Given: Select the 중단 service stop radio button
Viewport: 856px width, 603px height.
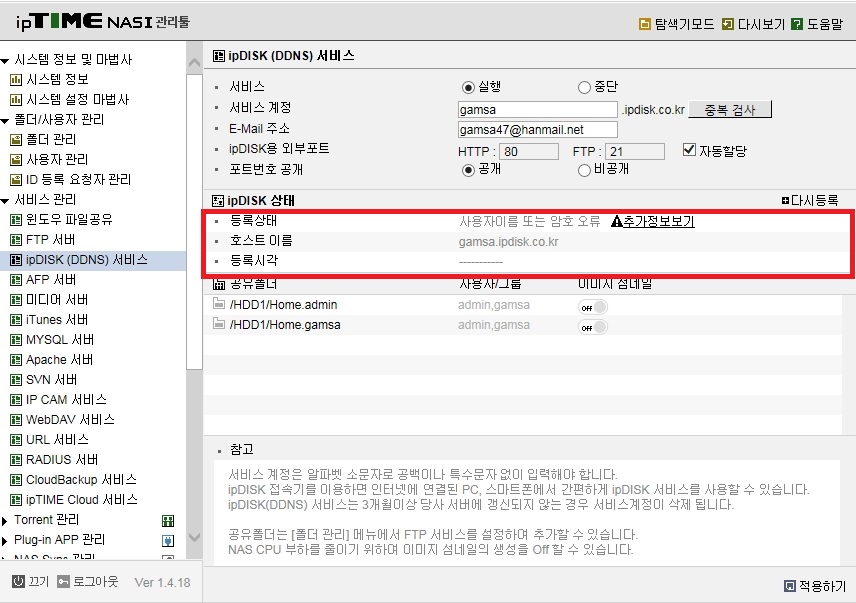Looking at the screenshot, I should point(584,87).
